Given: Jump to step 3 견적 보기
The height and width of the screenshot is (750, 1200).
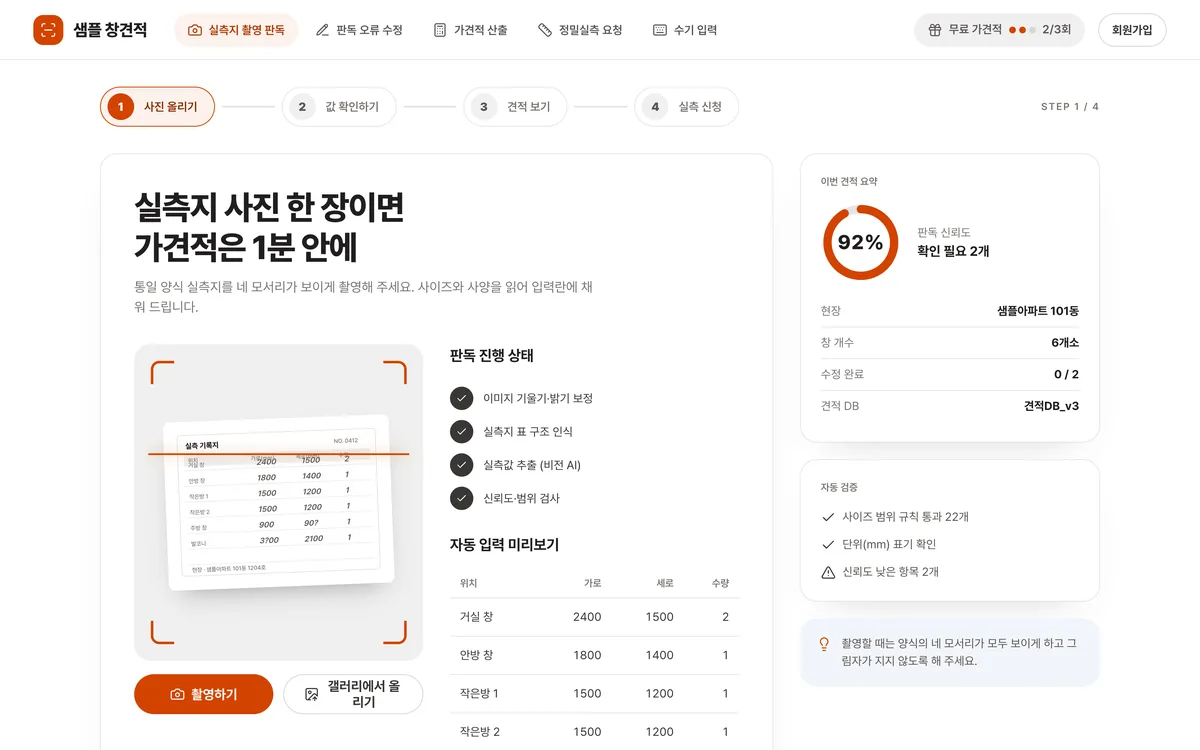Looking at the screenshot, I should click(x=515, y=106).
